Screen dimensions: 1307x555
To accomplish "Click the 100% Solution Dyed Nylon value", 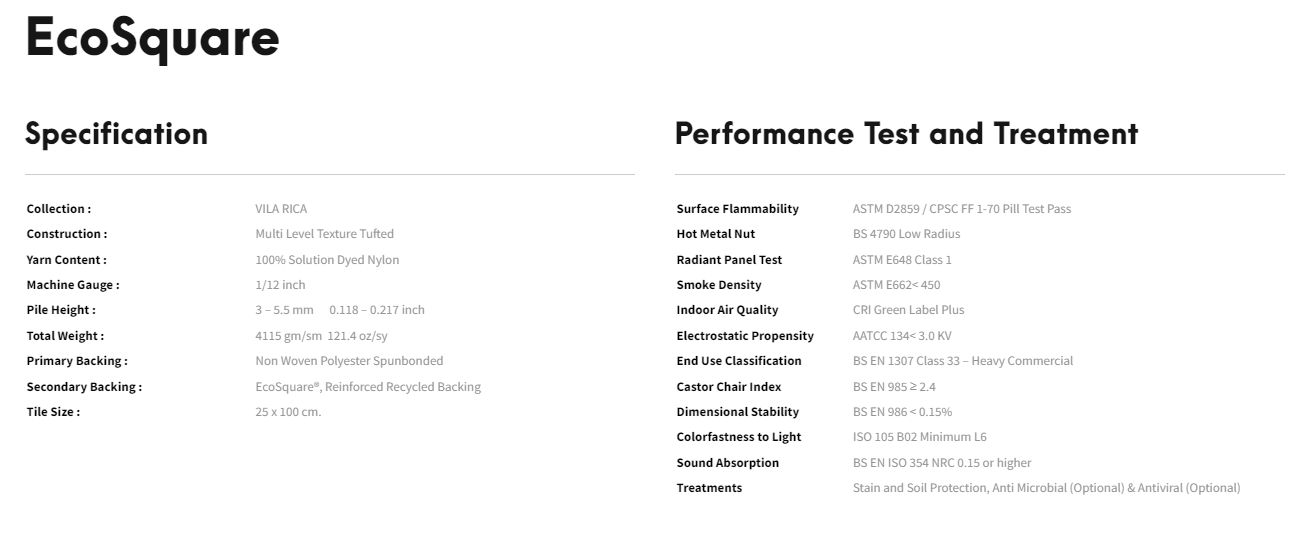I will pyautogui.click(x=327, y=260).
